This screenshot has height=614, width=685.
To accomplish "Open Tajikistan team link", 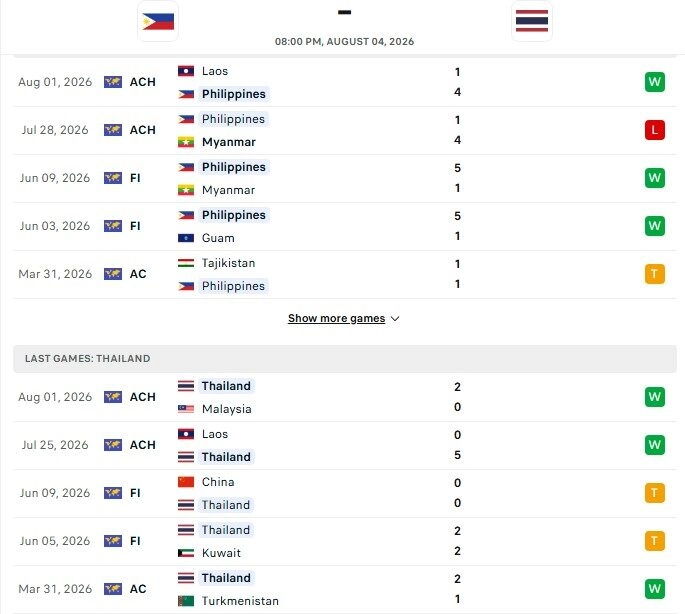I will 228,263.
